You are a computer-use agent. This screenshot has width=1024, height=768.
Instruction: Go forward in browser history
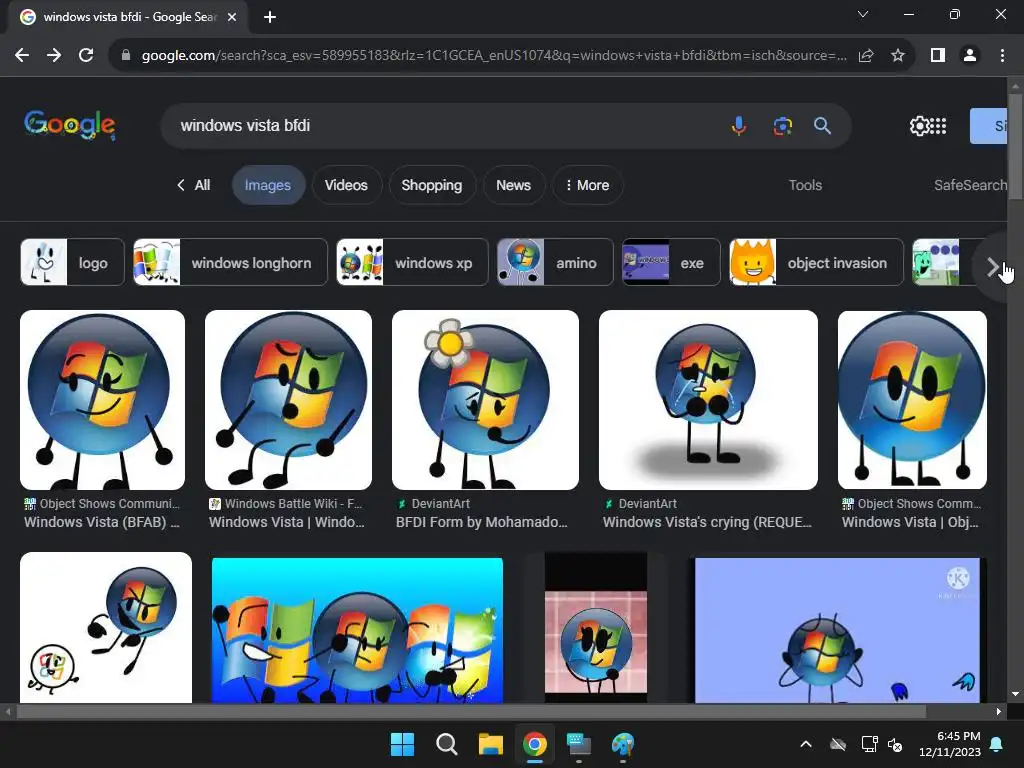(54, 56)
